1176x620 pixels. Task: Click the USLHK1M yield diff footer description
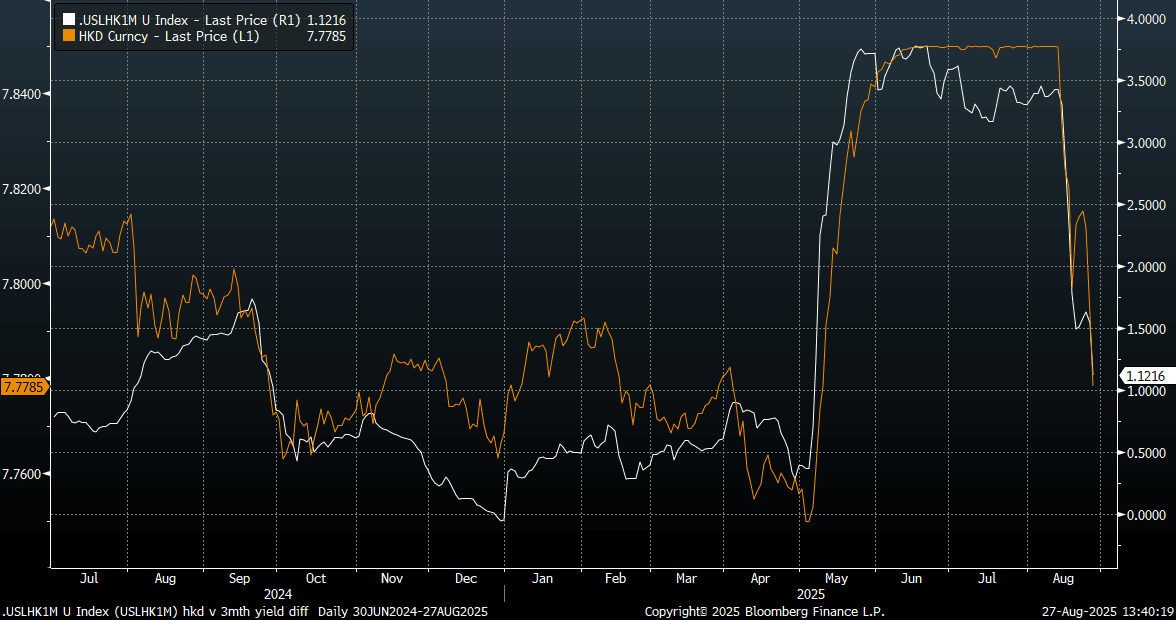(x=245, y=611)
